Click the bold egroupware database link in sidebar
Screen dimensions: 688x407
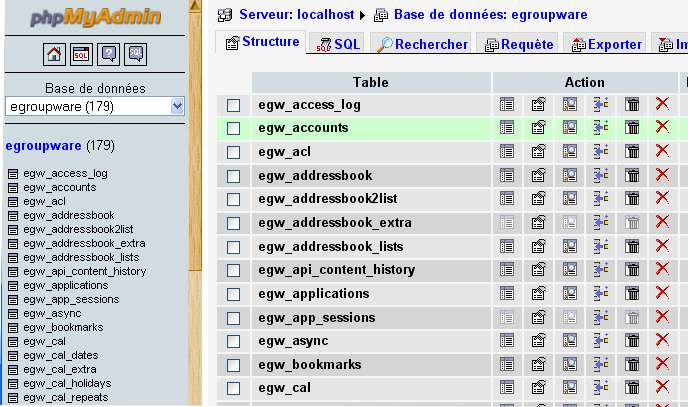[43, 146]
